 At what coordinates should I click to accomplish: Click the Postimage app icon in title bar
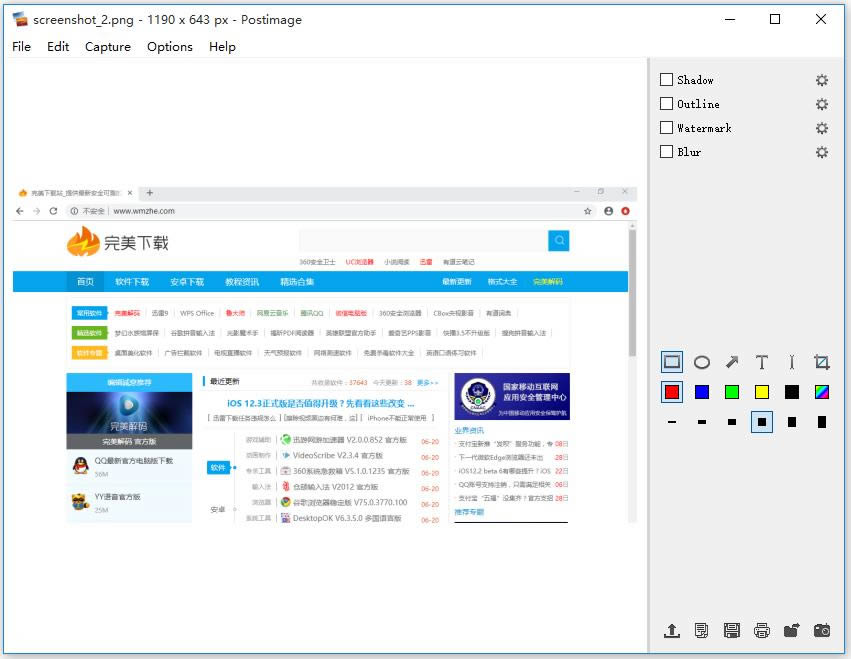[21, 20]
